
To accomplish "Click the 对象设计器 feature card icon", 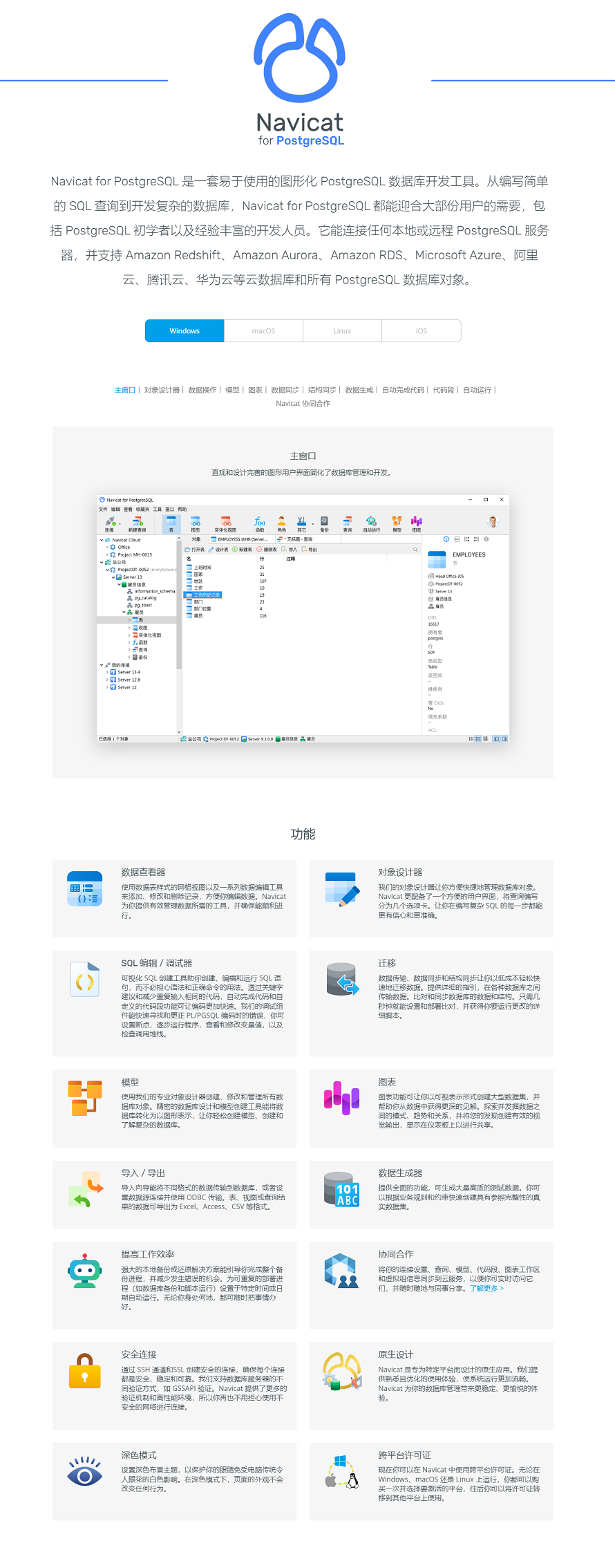I will (342, 889).
